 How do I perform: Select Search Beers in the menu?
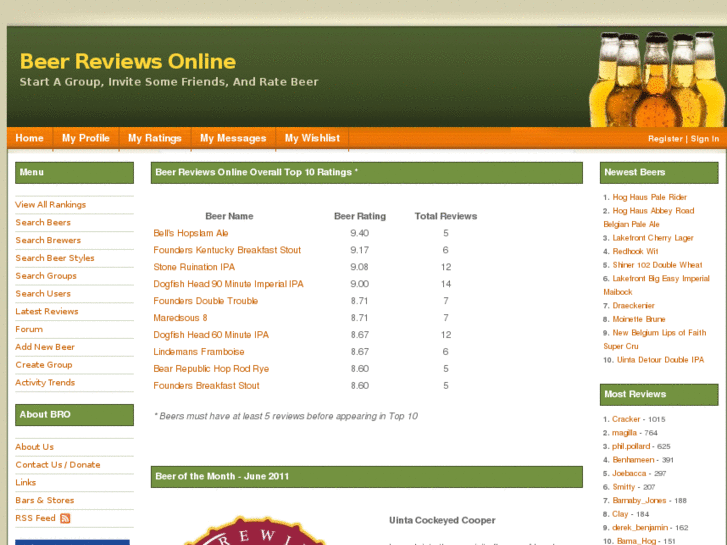point(43,223)
